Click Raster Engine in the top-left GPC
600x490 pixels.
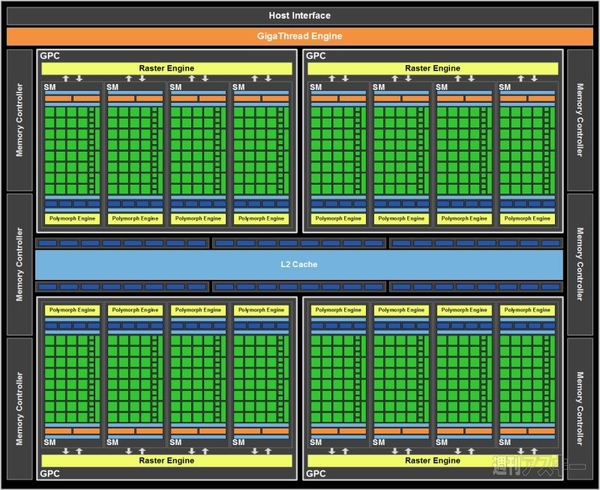click(168, 68)
